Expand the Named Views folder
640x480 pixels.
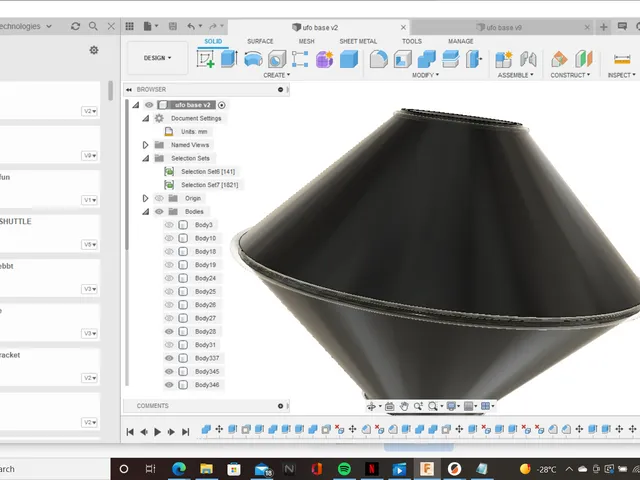pyautogui.click(x=145, y=145)
